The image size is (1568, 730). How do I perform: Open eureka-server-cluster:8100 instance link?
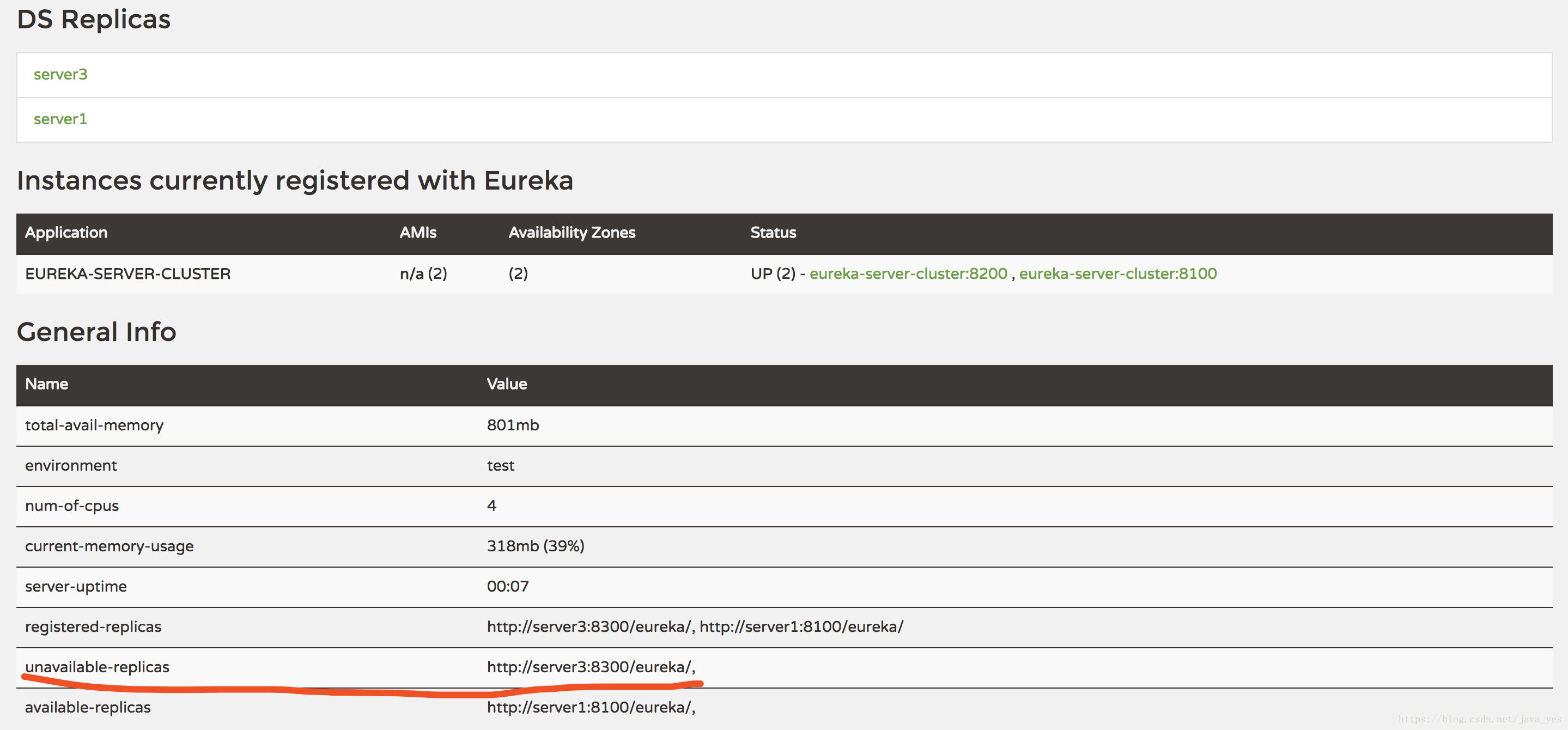(1118, 274)
